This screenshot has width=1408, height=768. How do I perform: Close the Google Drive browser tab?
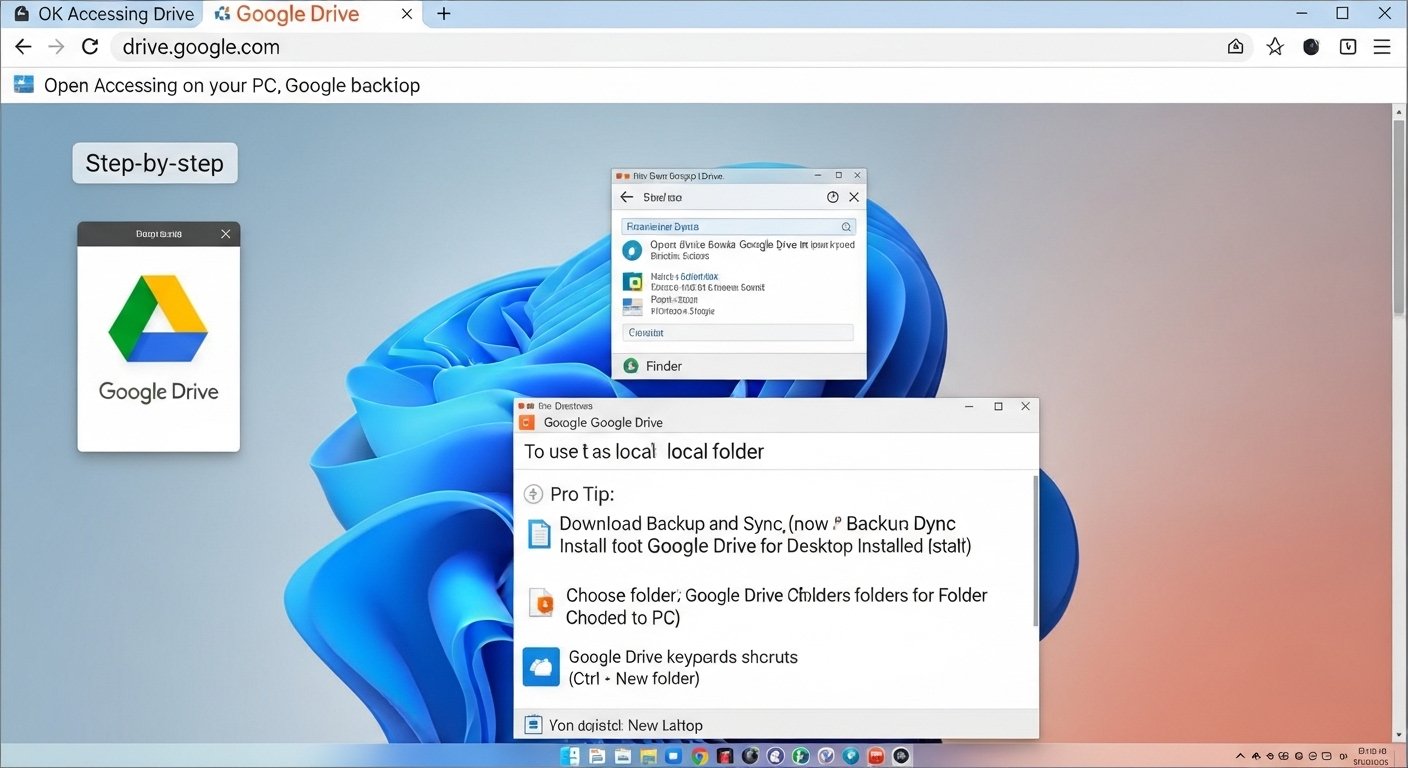[x=405, y=14]
